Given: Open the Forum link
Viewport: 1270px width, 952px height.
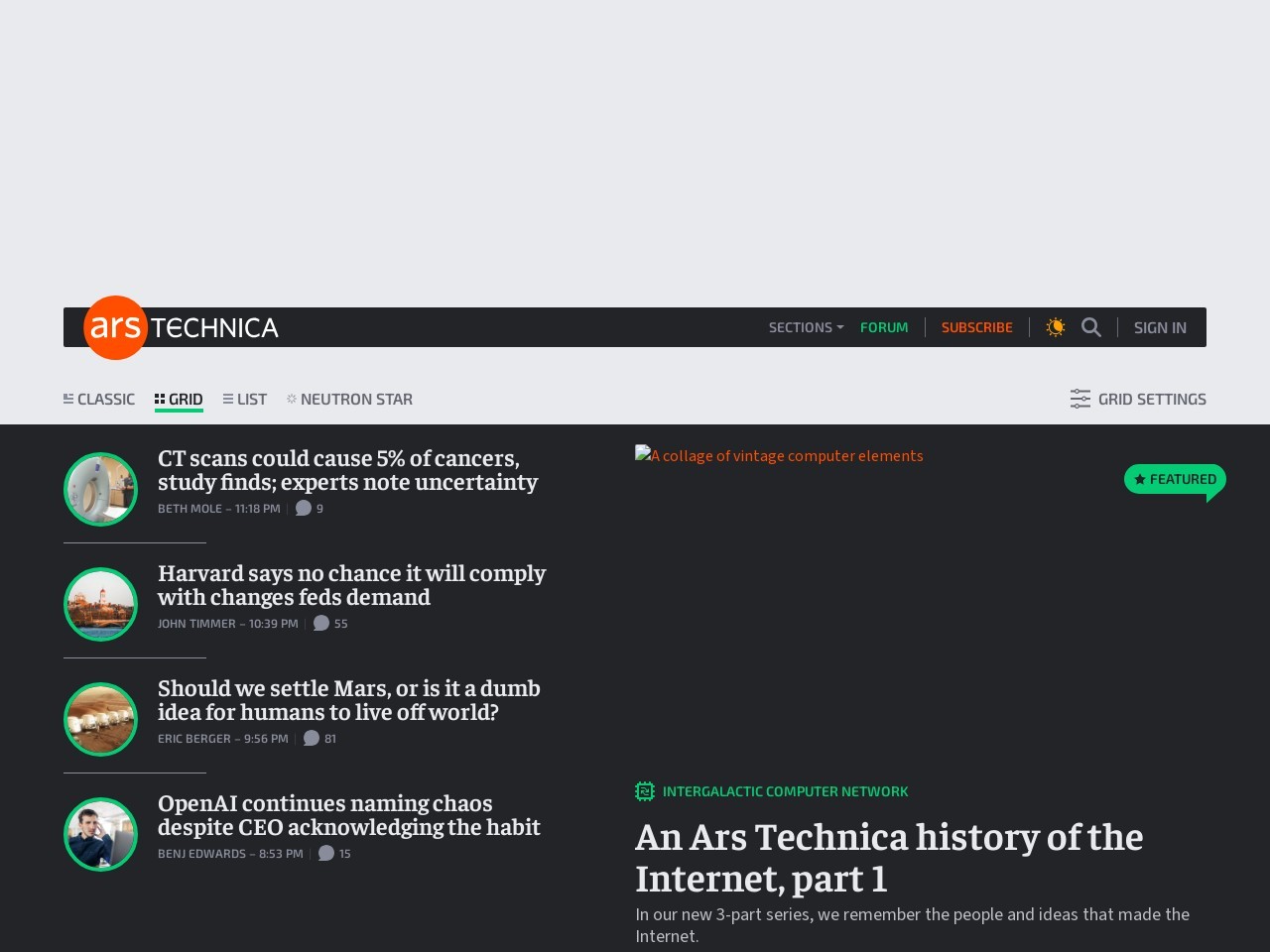Looking at the screenshot, I should point(884,327).
